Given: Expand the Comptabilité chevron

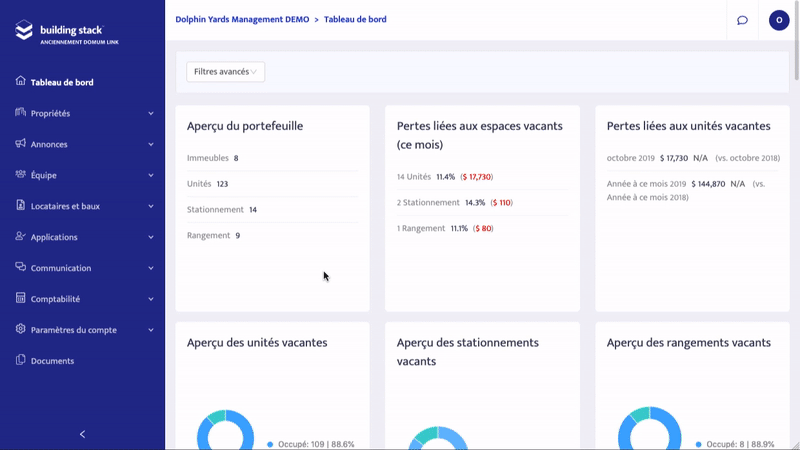Looking at the screenshot, I should [151, 299].
